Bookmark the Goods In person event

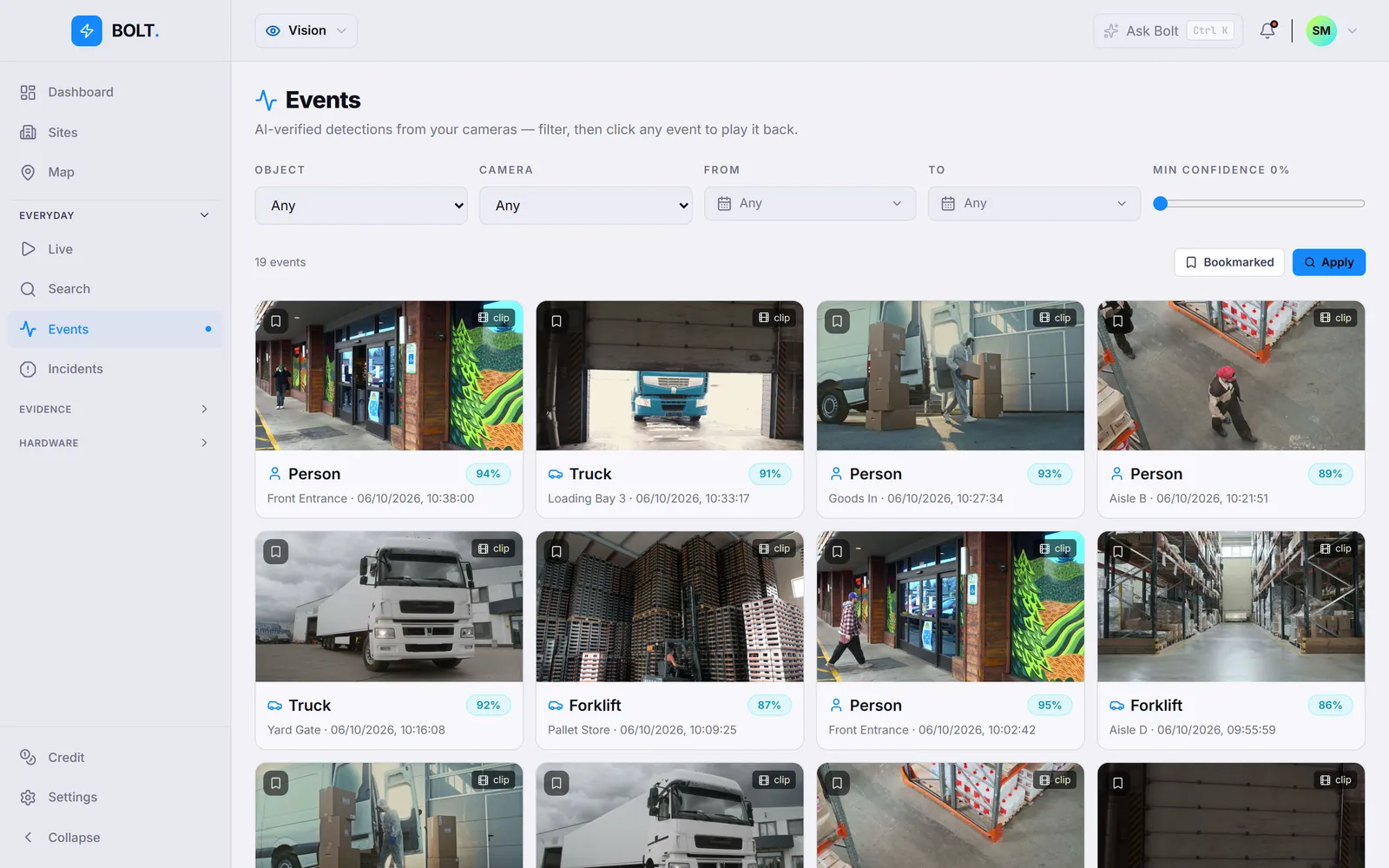coord(837,321)
